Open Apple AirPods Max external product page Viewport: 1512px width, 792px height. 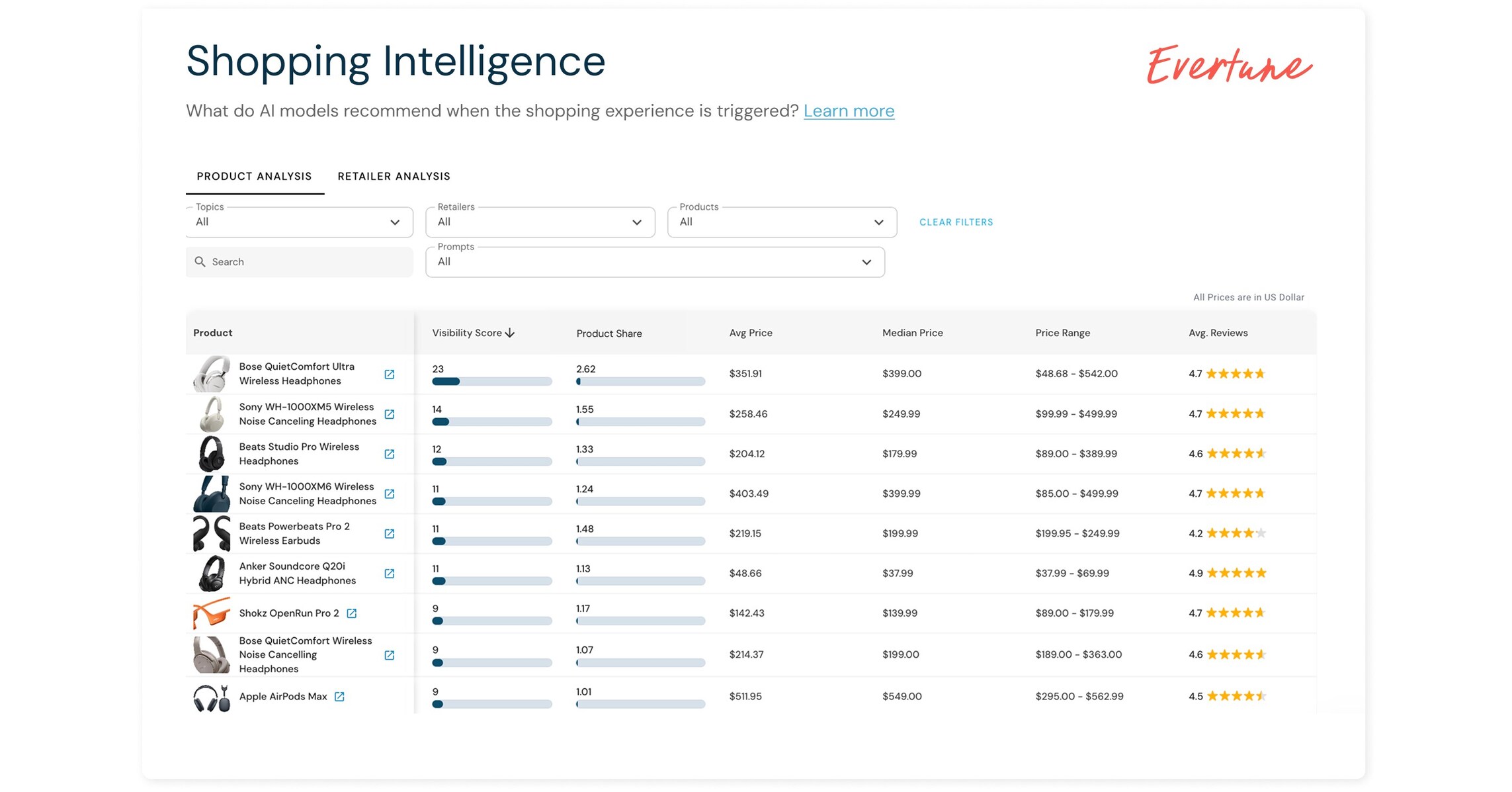click(339, 696)
